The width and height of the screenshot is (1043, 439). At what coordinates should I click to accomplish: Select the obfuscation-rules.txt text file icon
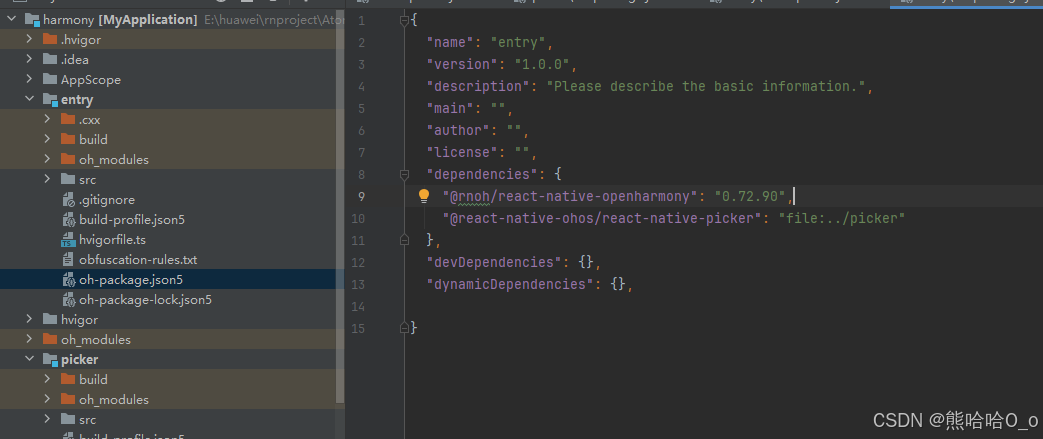69,259
